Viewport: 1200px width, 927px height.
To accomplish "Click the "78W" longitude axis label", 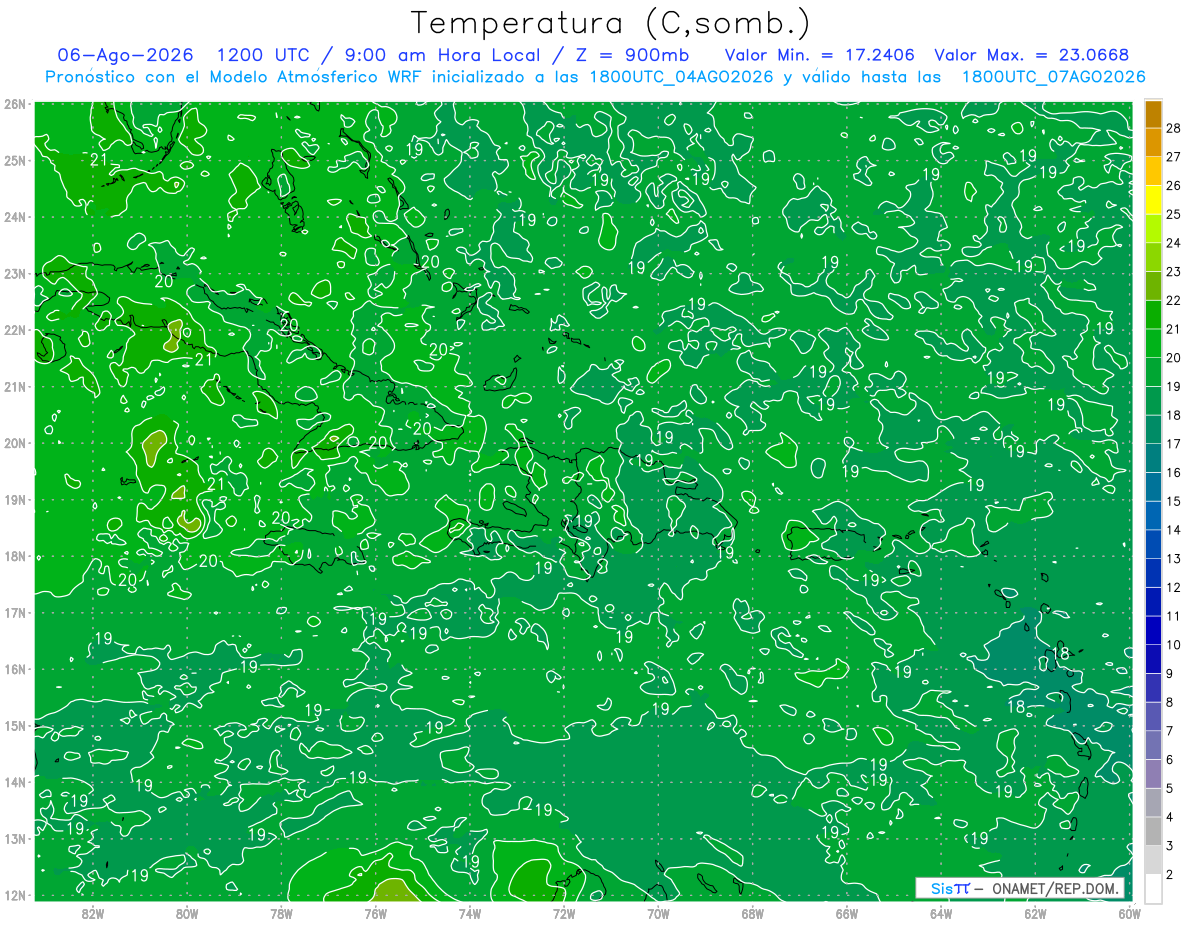I will (281, 913).
